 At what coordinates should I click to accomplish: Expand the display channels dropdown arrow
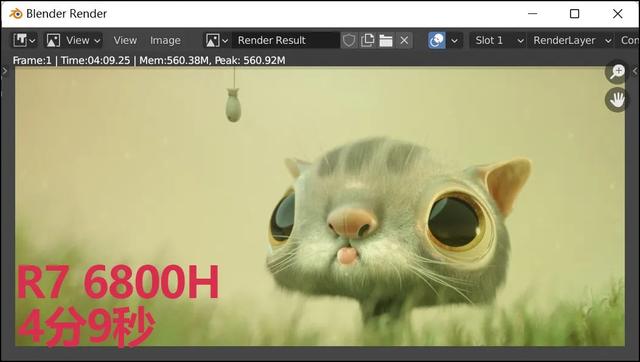[455, 40]
